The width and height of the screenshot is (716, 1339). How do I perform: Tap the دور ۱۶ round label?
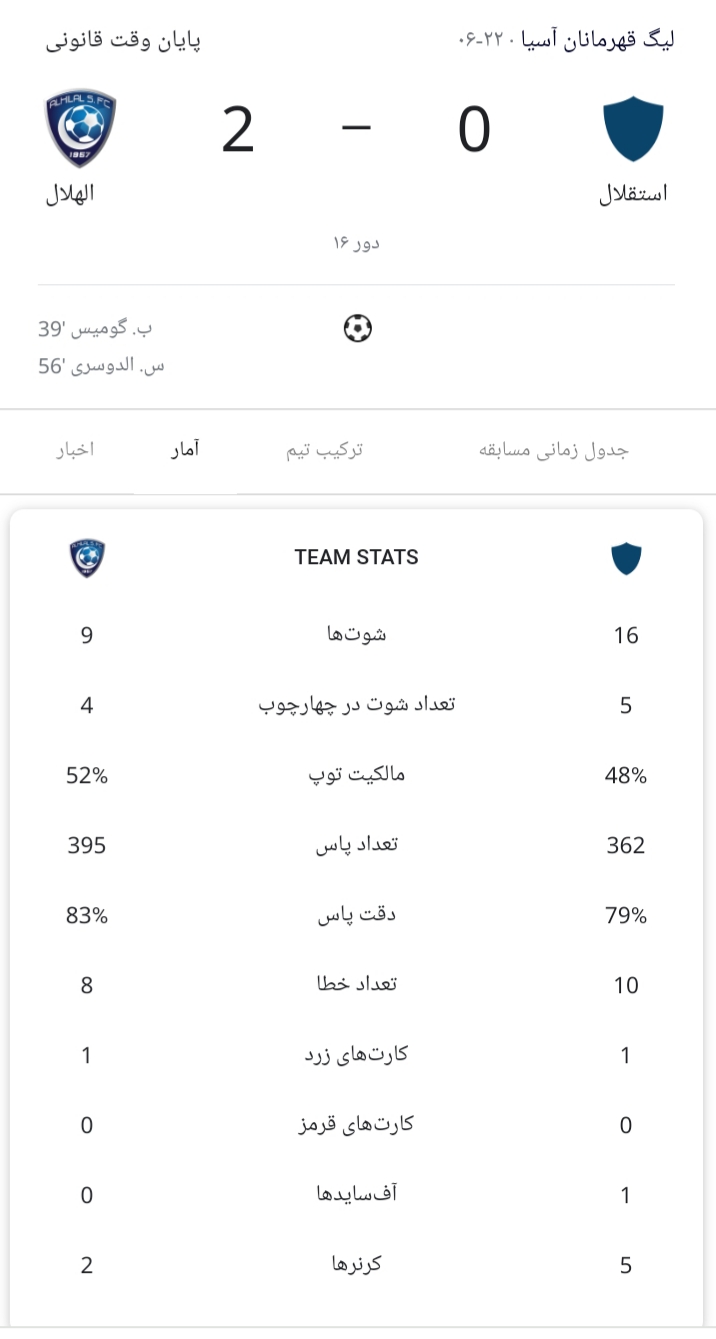coord(357,243)
